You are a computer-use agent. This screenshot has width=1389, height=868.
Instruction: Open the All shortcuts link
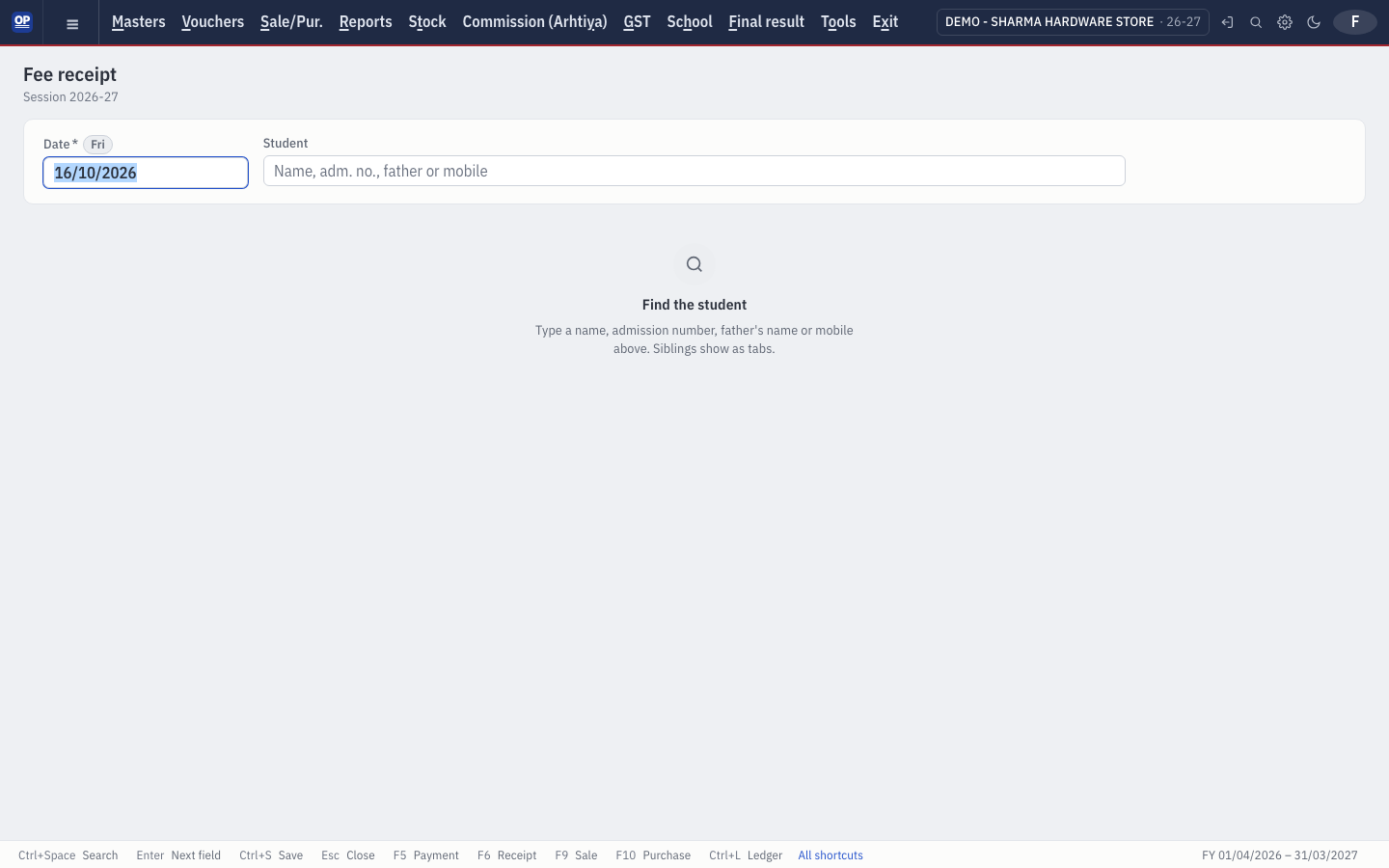[x=831, y=855]
